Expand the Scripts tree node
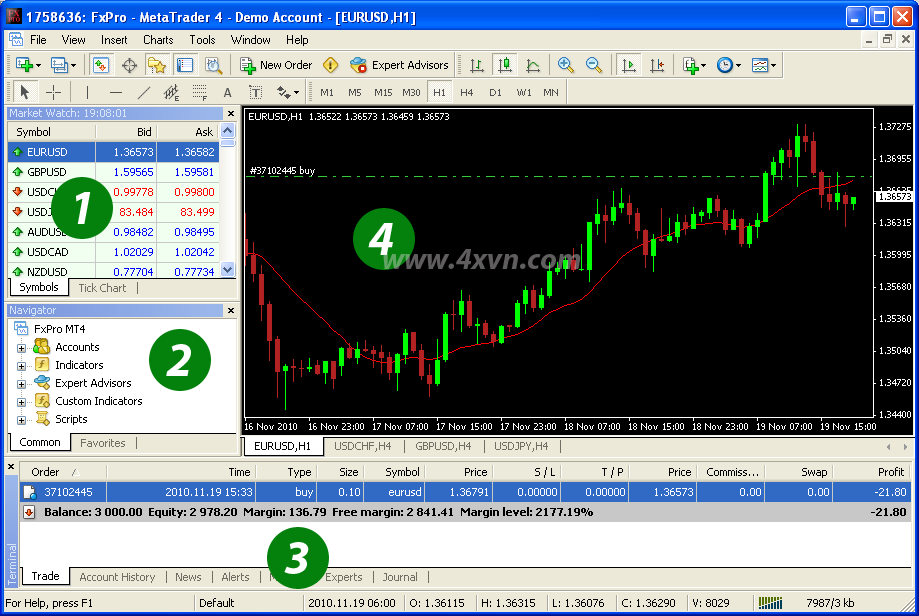 pyautogui.click(x=21, y=420)
